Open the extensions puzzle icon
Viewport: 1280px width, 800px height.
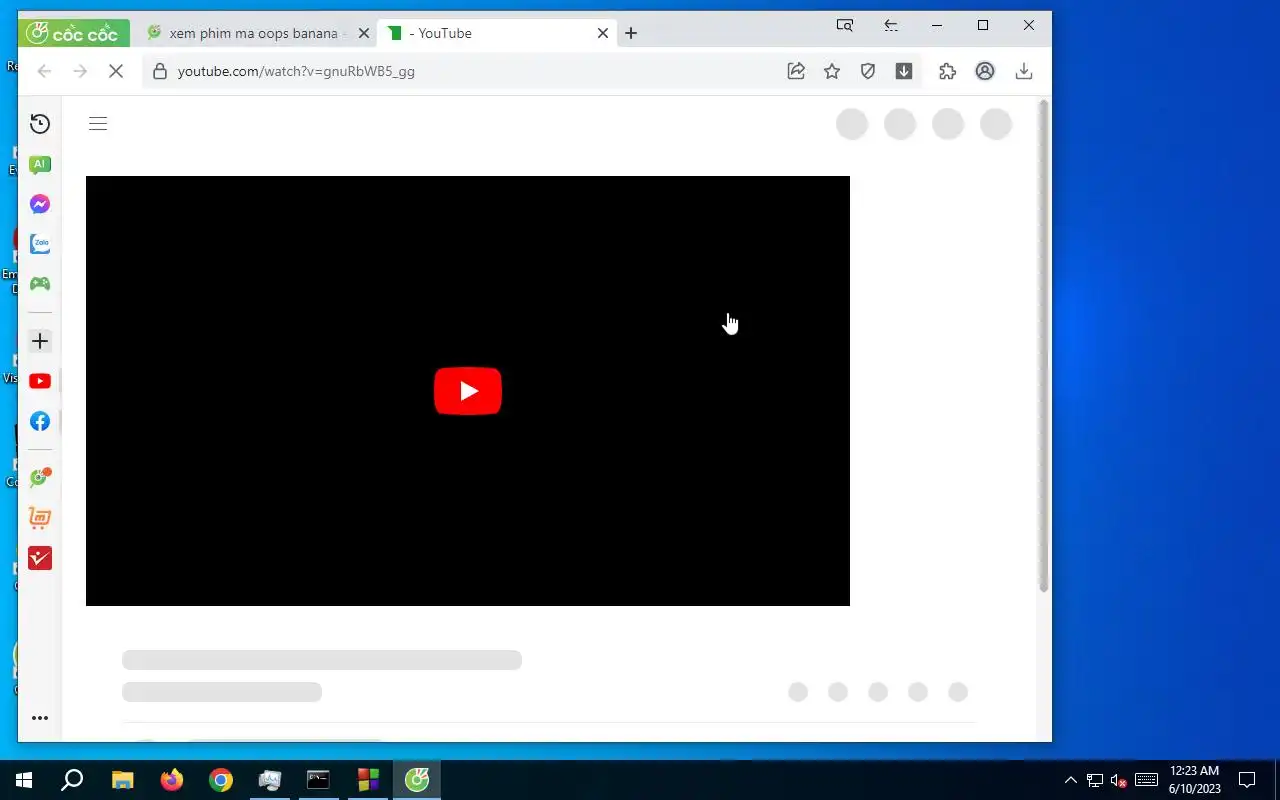click(947, 71)
